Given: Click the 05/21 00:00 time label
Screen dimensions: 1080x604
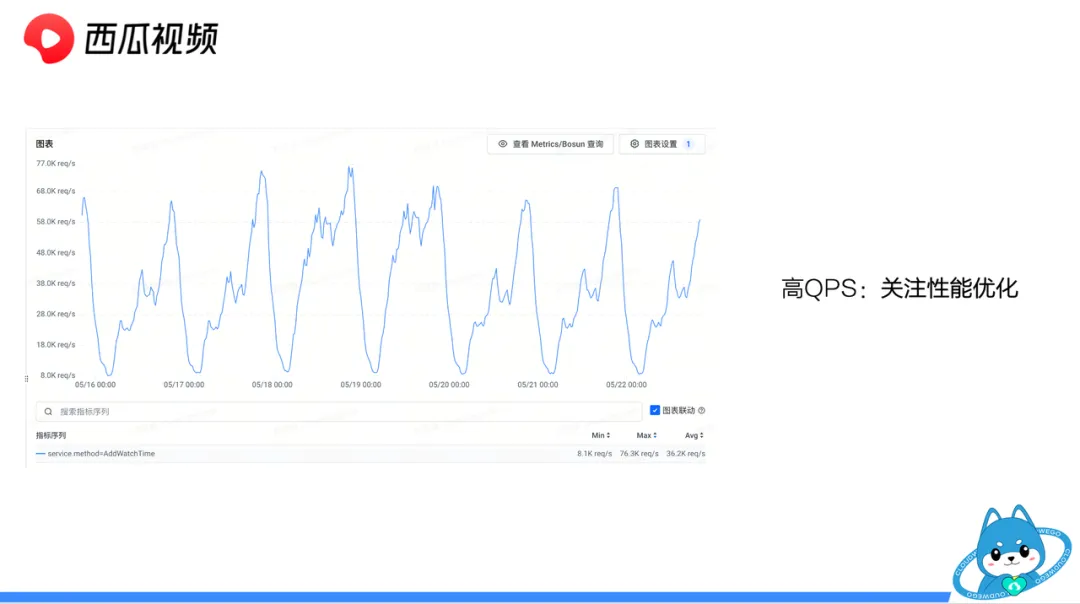Looking at the screenshot, I should tap(538, 385).
